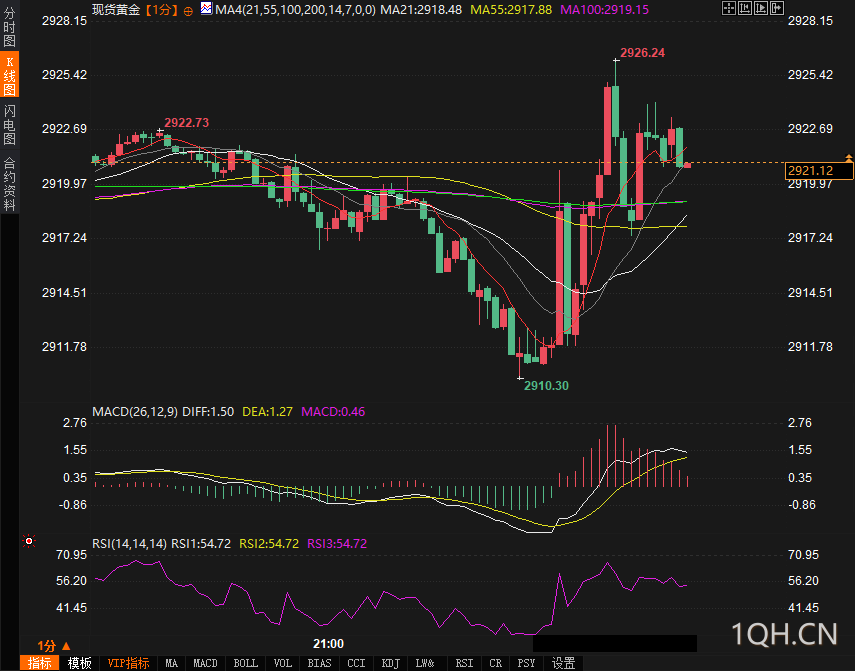This screenshot has width=855, height=671.
Task: Switch to the 模板 bottom tab
Action: (x=80, y=663)
